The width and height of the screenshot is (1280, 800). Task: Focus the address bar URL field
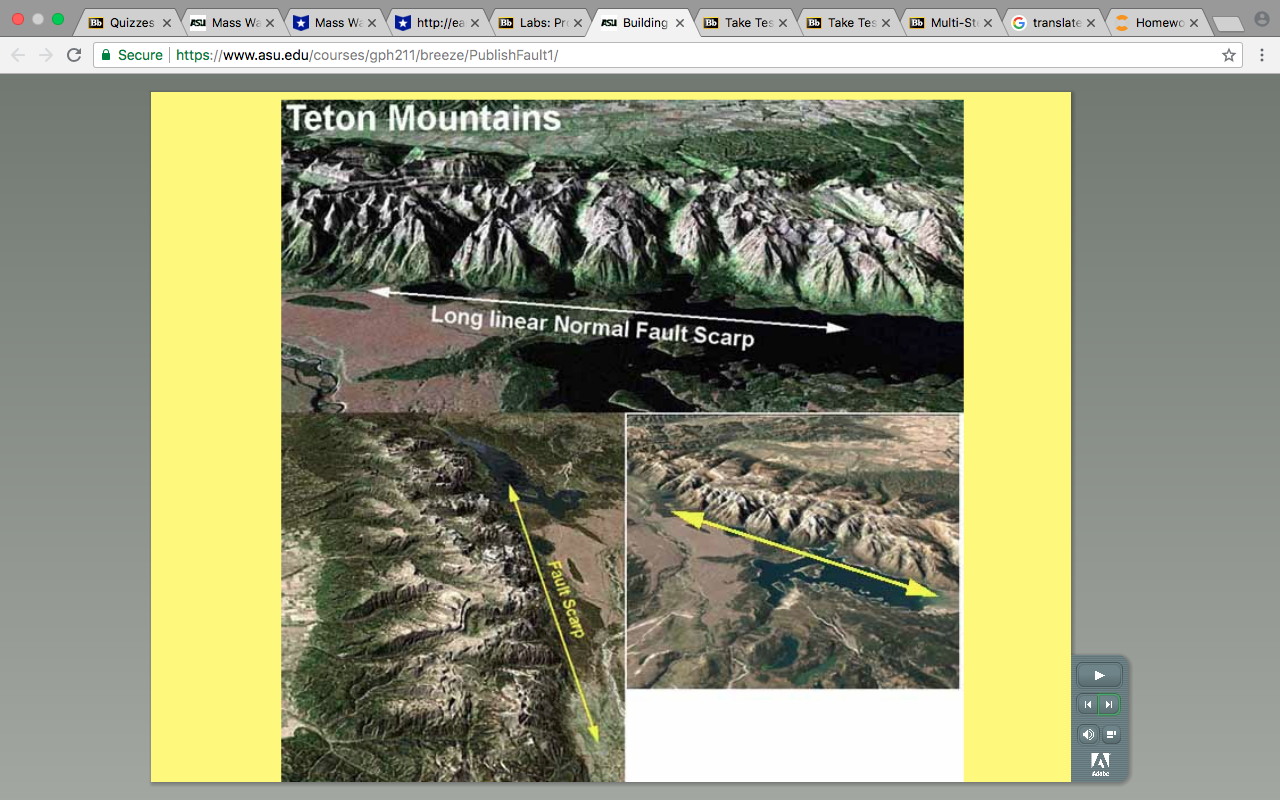[x=690, y=55]
